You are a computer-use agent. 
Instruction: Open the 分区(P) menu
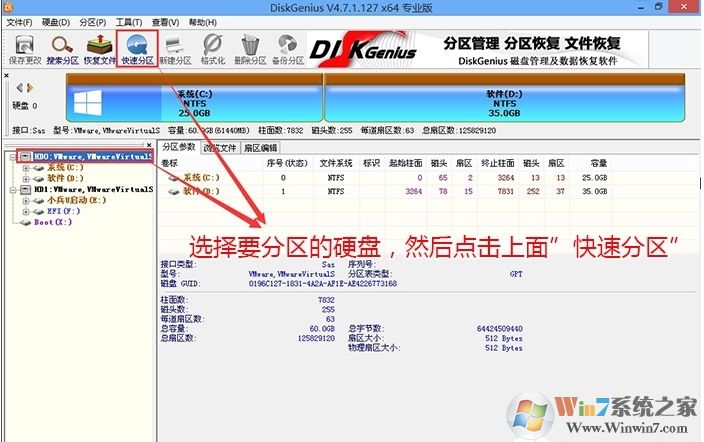pos(92,22)
